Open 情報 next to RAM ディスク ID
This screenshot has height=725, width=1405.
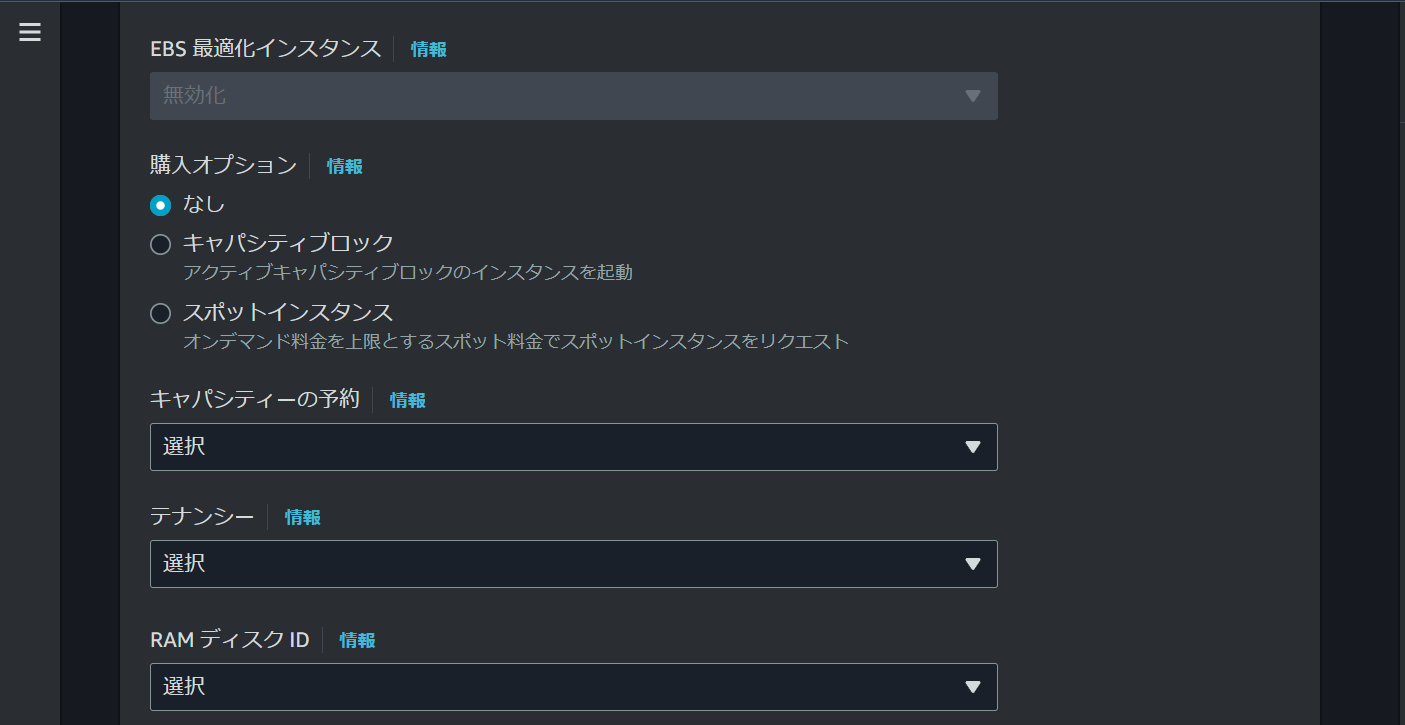357,640
